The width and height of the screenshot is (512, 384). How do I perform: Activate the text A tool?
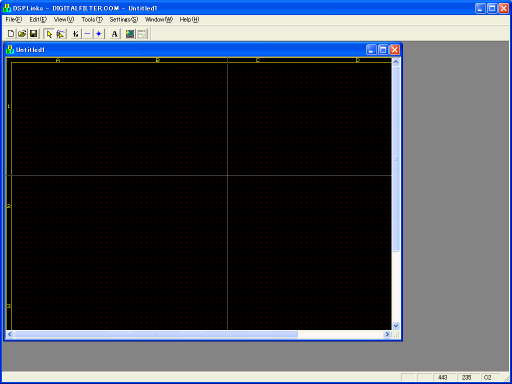pos(114,34)
